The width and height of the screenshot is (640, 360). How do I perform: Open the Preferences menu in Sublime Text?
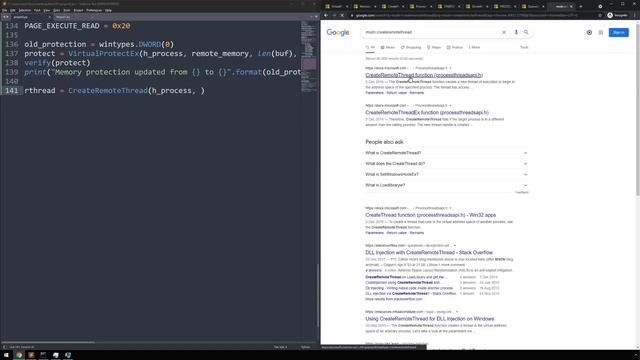click(x=94, y=10)
